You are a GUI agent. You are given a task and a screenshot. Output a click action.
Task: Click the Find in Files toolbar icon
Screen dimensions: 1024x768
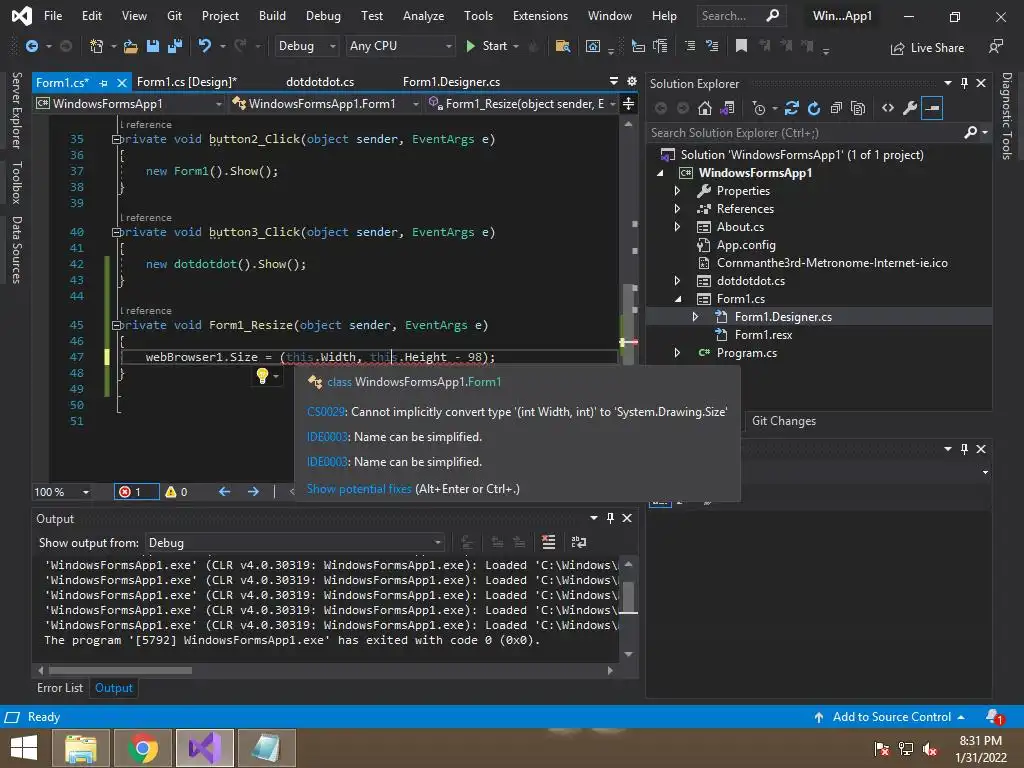point(562,46)
